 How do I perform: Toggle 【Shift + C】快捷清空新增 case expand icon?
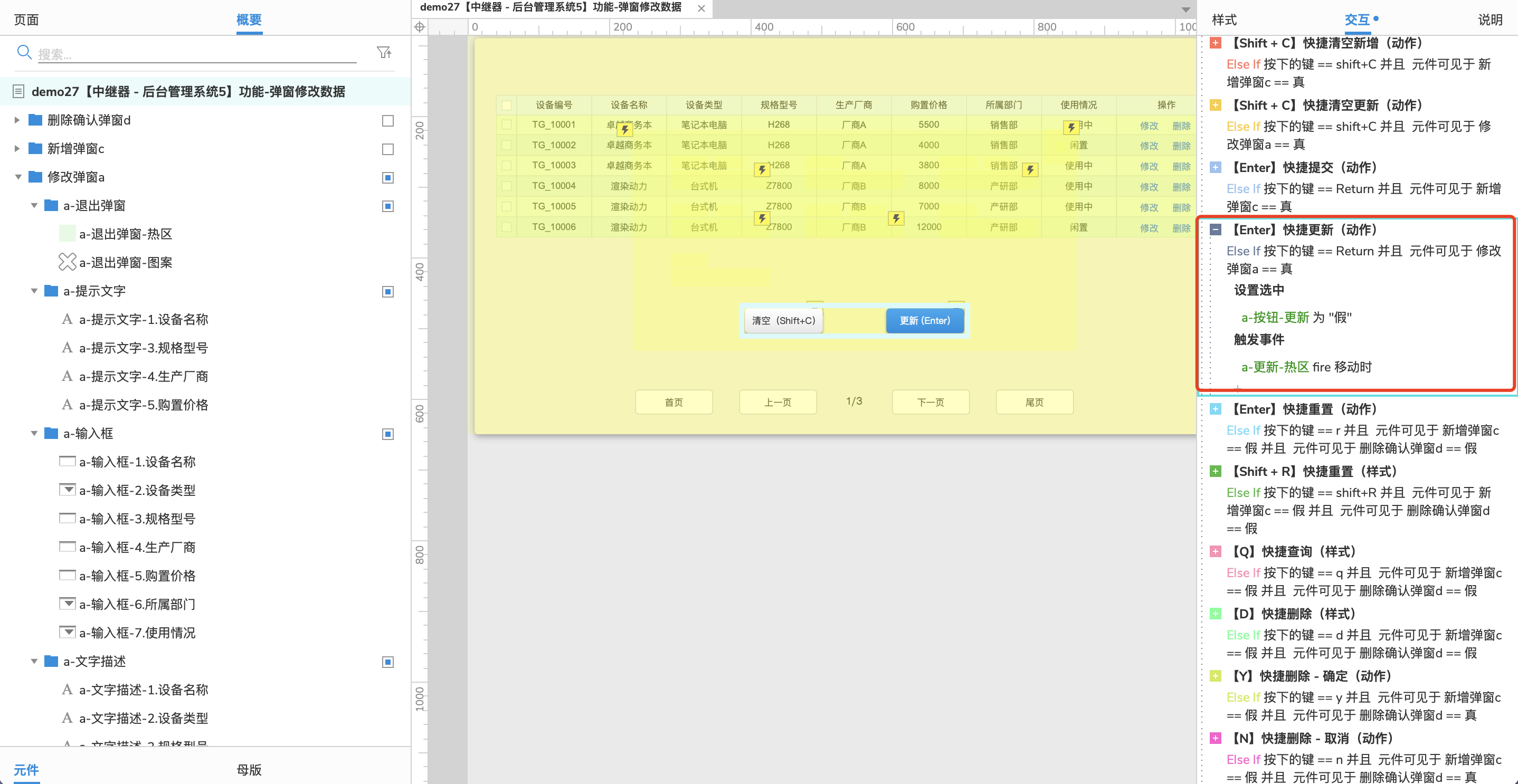pyautogui.click(x=1215, y=43)
